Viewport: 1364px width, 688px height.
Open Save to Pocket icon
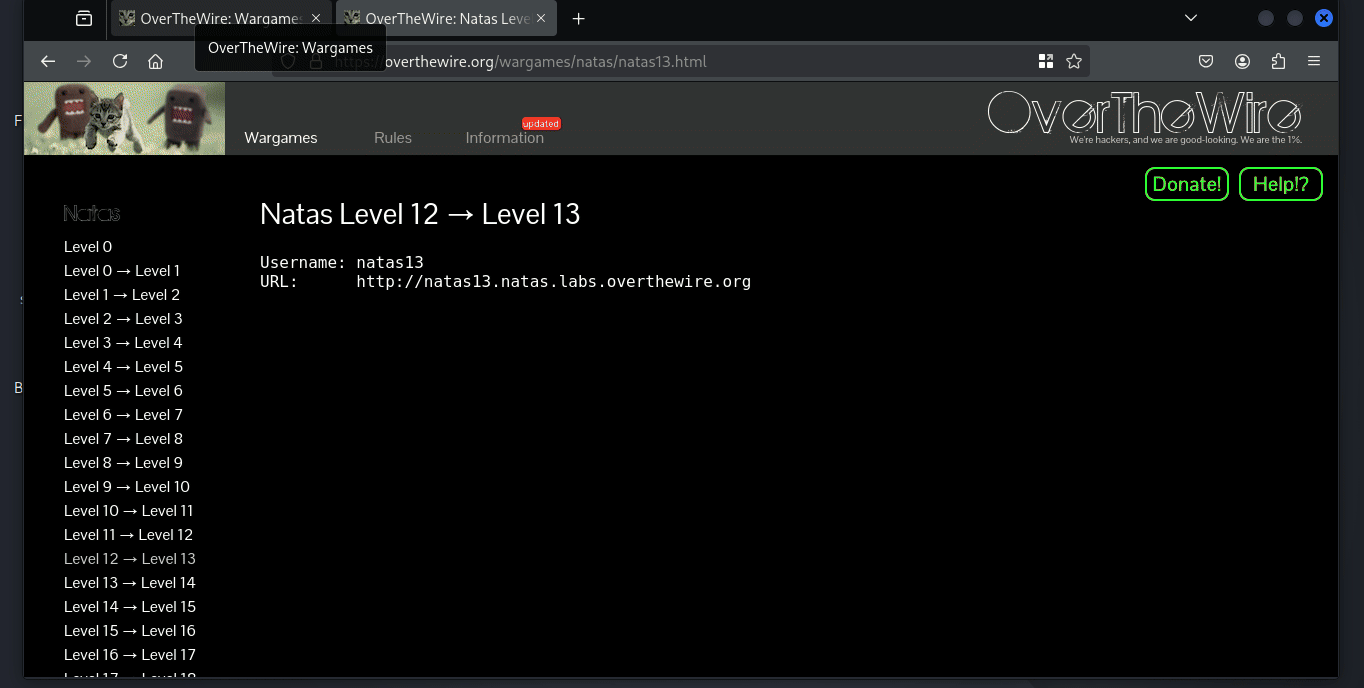(x=1206, y=61)
